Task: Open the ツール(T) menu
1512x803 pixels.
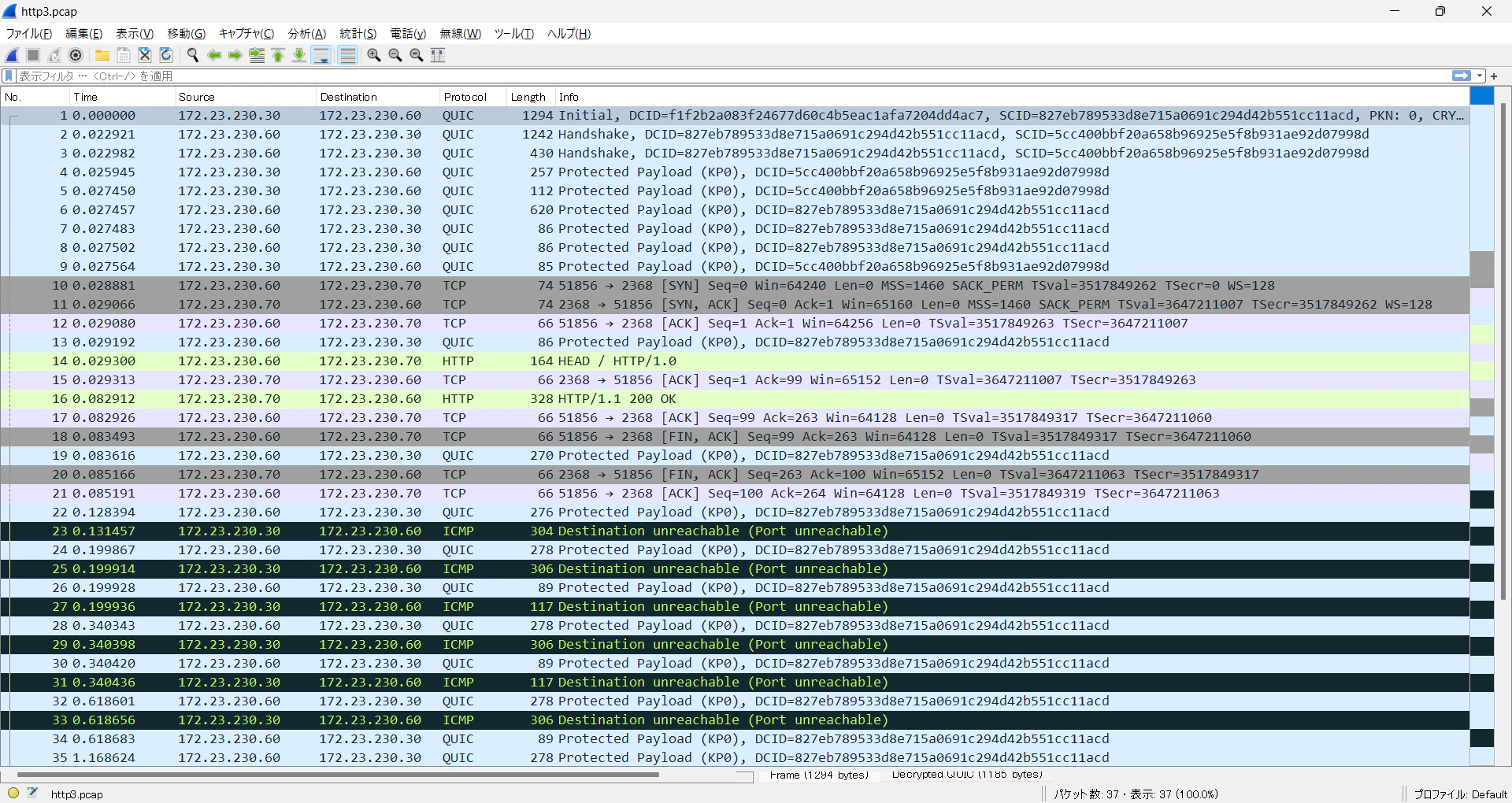Action: coord(514,34)
